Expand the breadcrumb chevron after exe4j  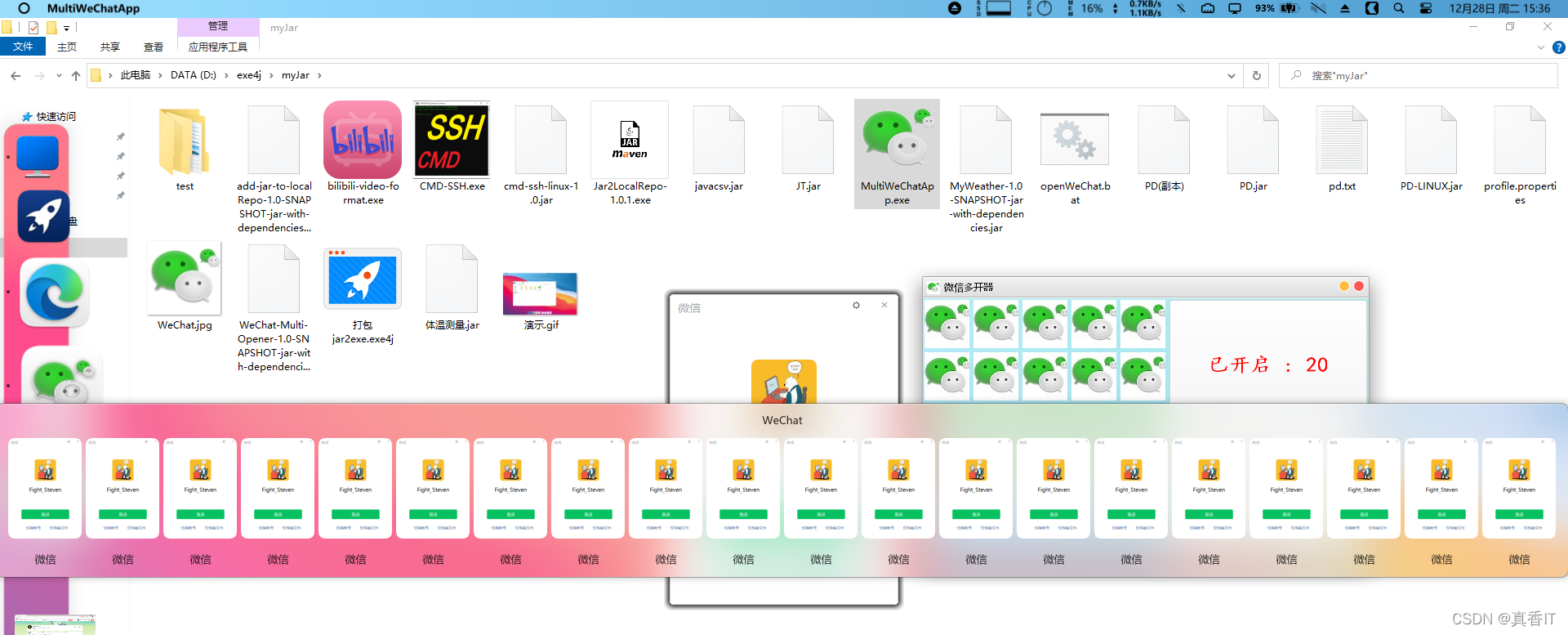pos(271,75)
